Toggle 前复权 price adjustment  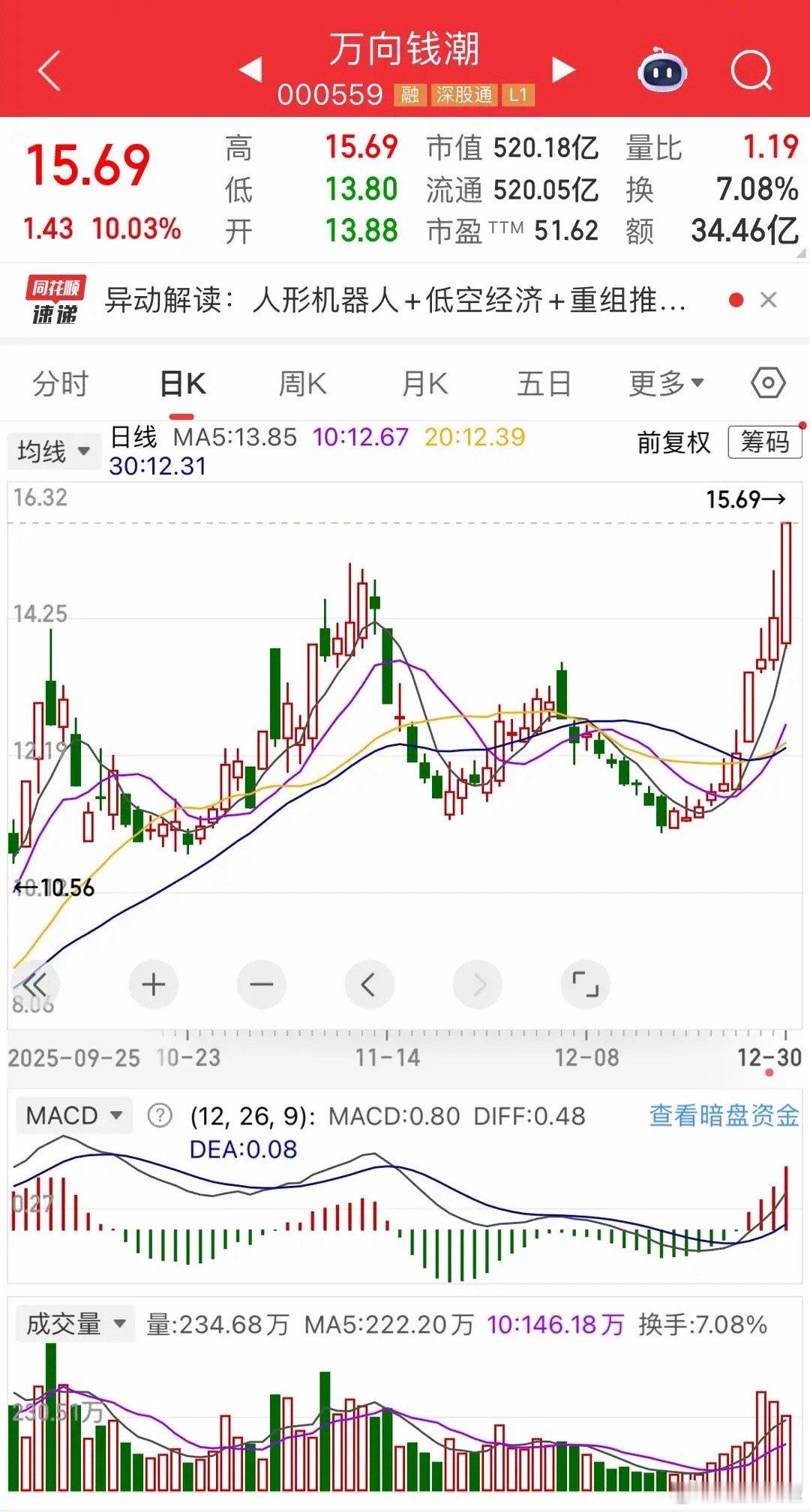(673, 442)
